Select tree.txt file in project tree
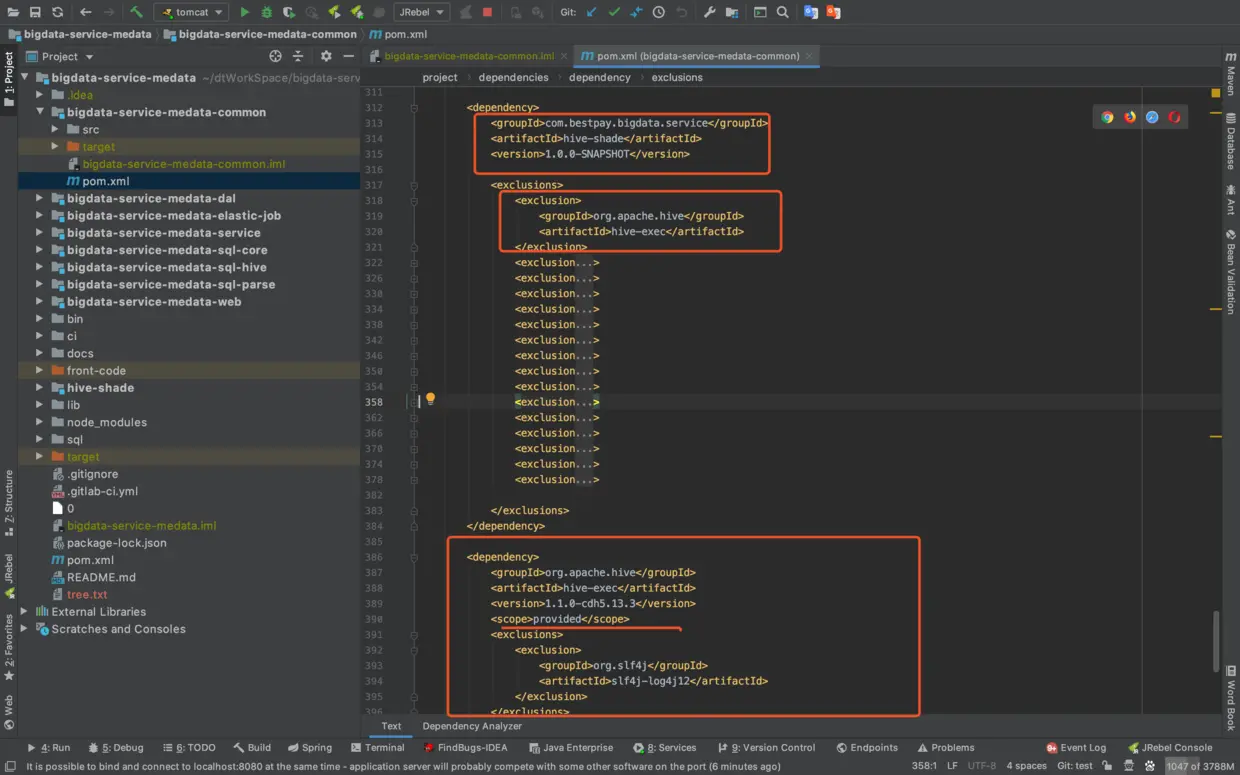The image size is (1240, 775). 86,595
